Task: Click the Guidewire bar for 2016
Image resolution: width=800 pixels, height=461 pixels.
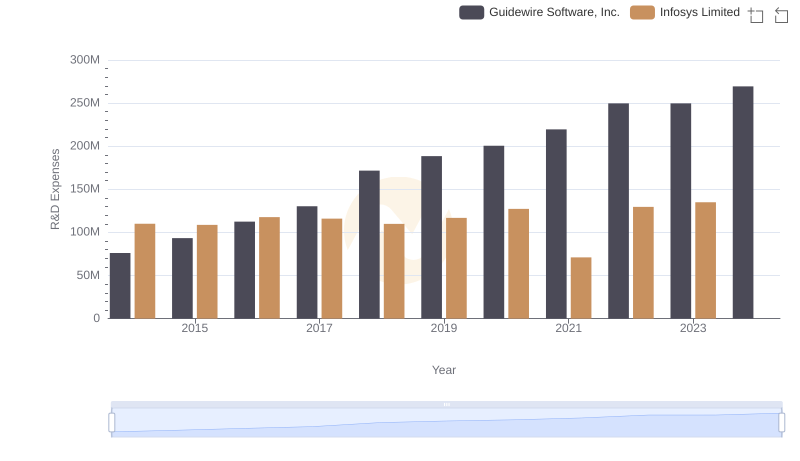Action: click(244, 270)
